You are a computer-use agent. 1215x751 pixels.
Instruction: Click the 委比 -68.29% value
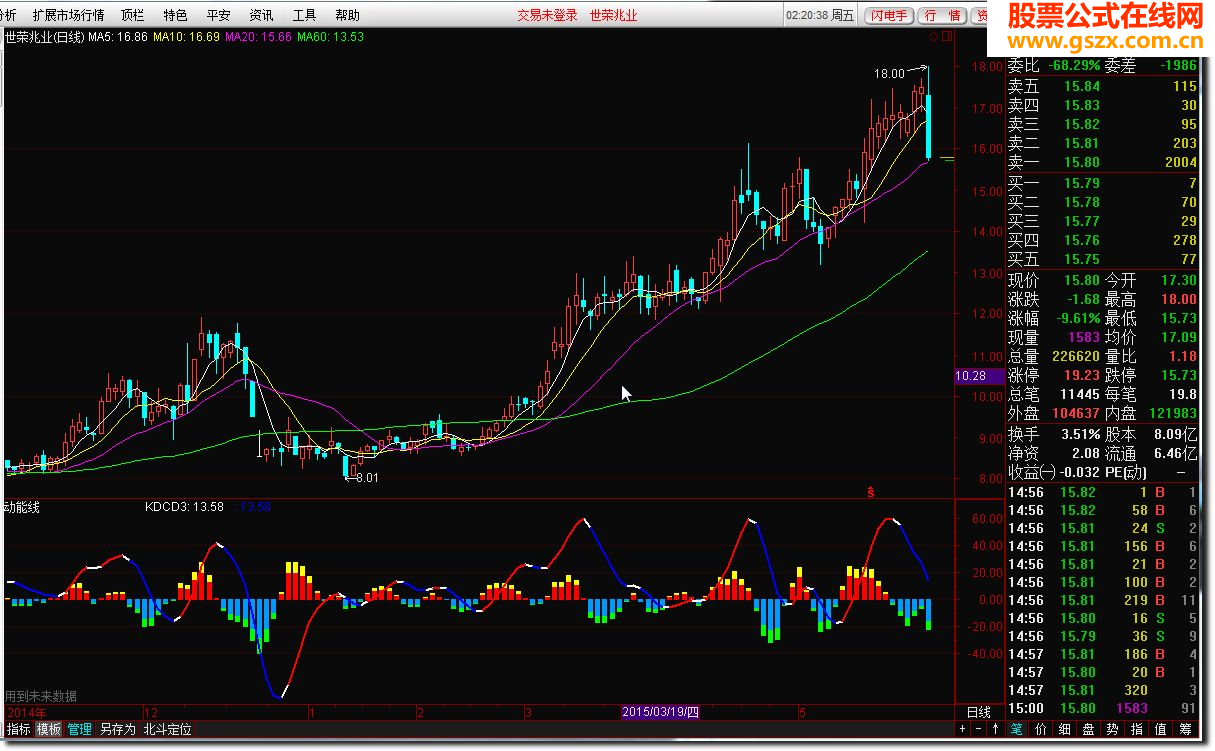point(1073,65)
